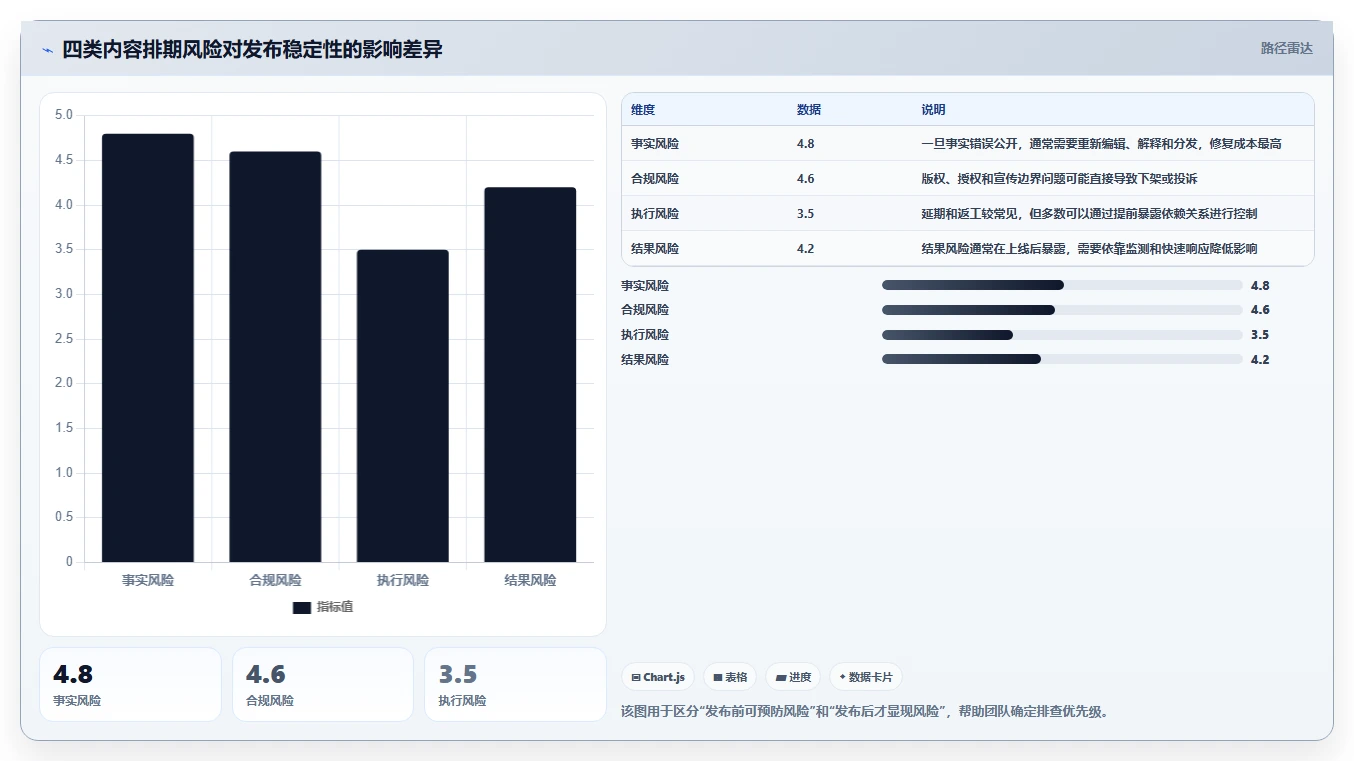Click the 合规风险 bar in the chart

point(275,357)
